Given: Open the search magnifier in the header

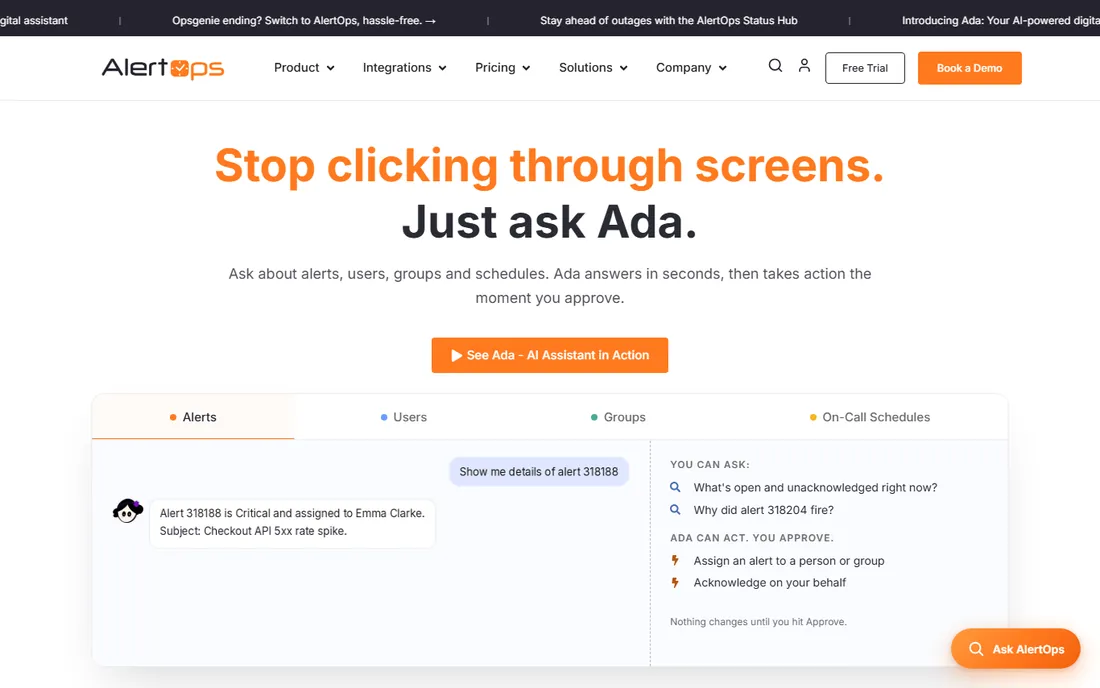Looking at the screenshot, I should coord(775,66).
